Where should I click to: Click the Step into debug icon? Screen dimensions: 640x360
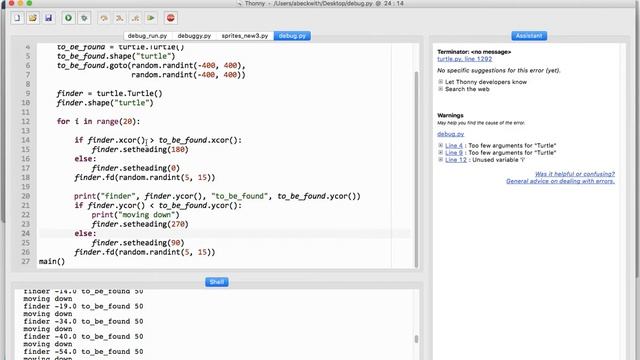pos(120,18)
